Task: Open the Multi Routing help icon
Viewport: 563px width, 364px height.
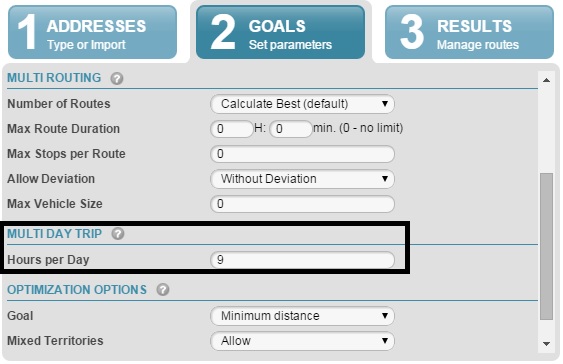Action: pos(117,78)
